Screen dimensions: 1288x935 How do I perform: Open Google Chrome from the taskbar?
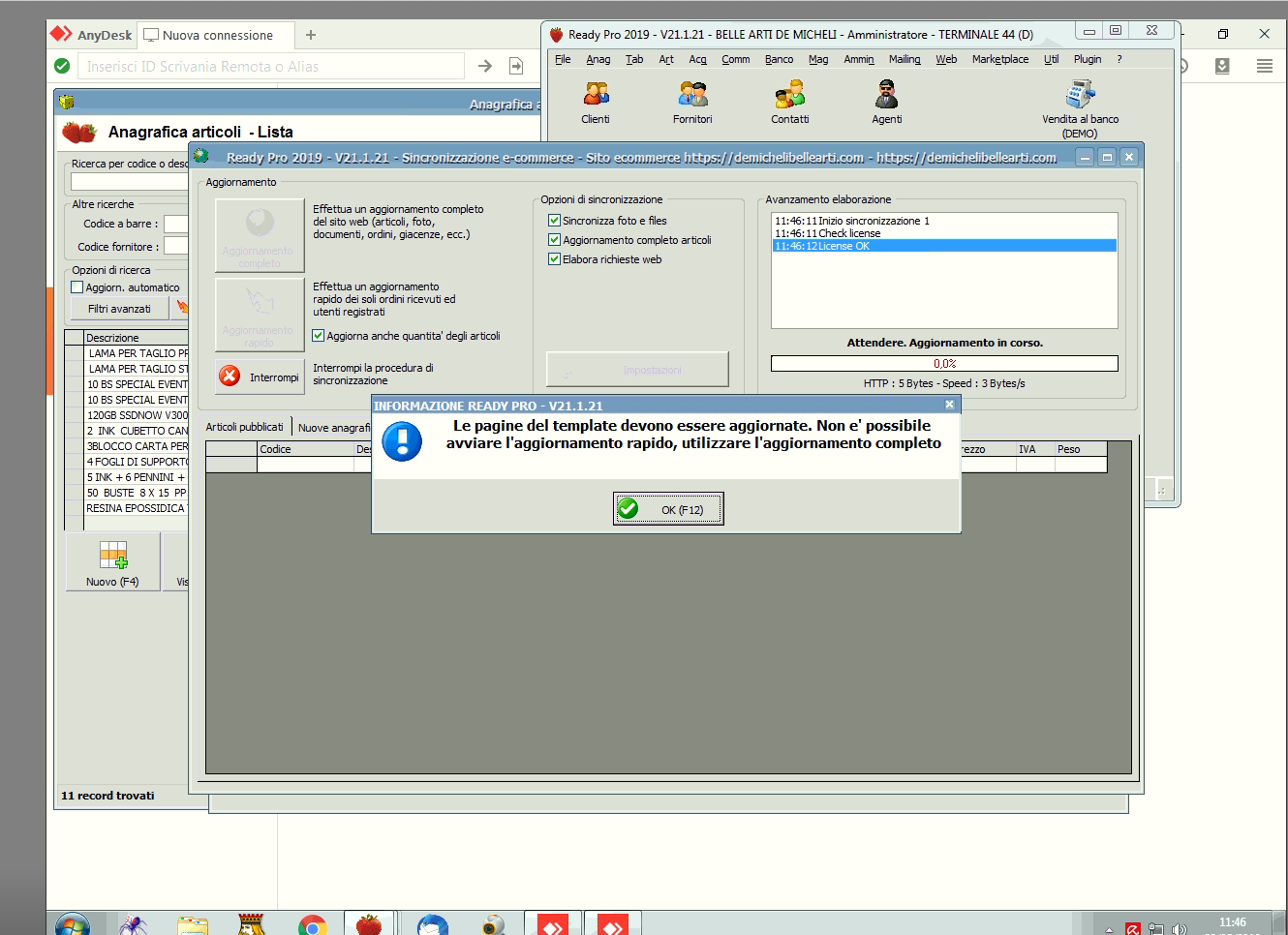pyautogui.click(x=312, y=925)
